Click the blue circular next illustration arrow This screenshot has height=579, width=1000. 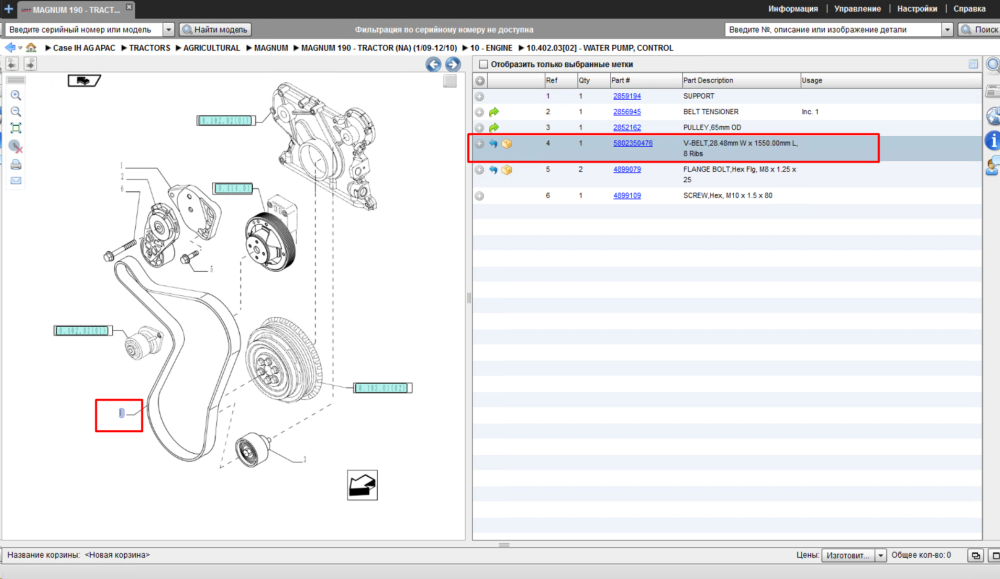pyautogui.click(x=453, y=64)
